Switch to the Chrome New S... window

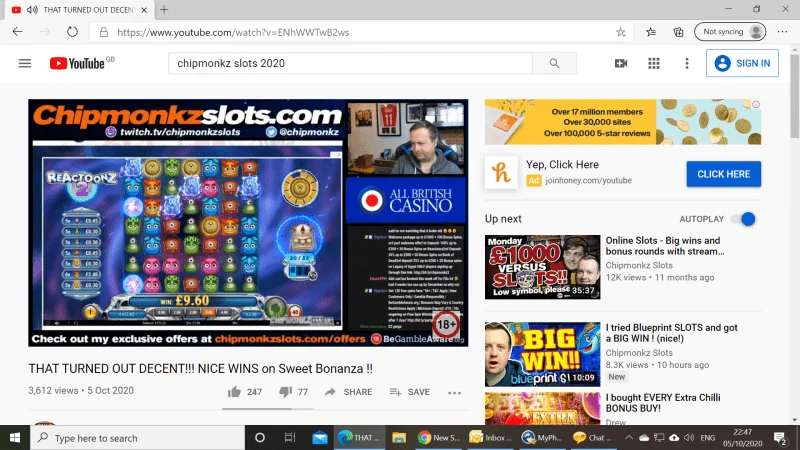tap(438, 438)
